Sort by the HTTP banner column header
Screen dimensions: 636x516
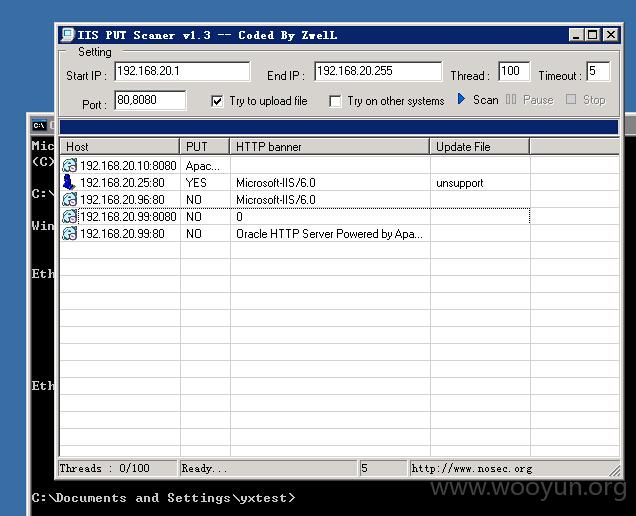[330, 146]
